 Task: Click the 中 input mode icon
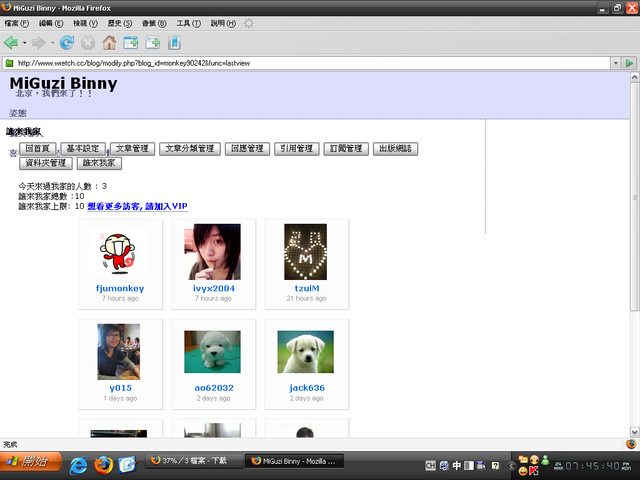click(x=457, y=465)
